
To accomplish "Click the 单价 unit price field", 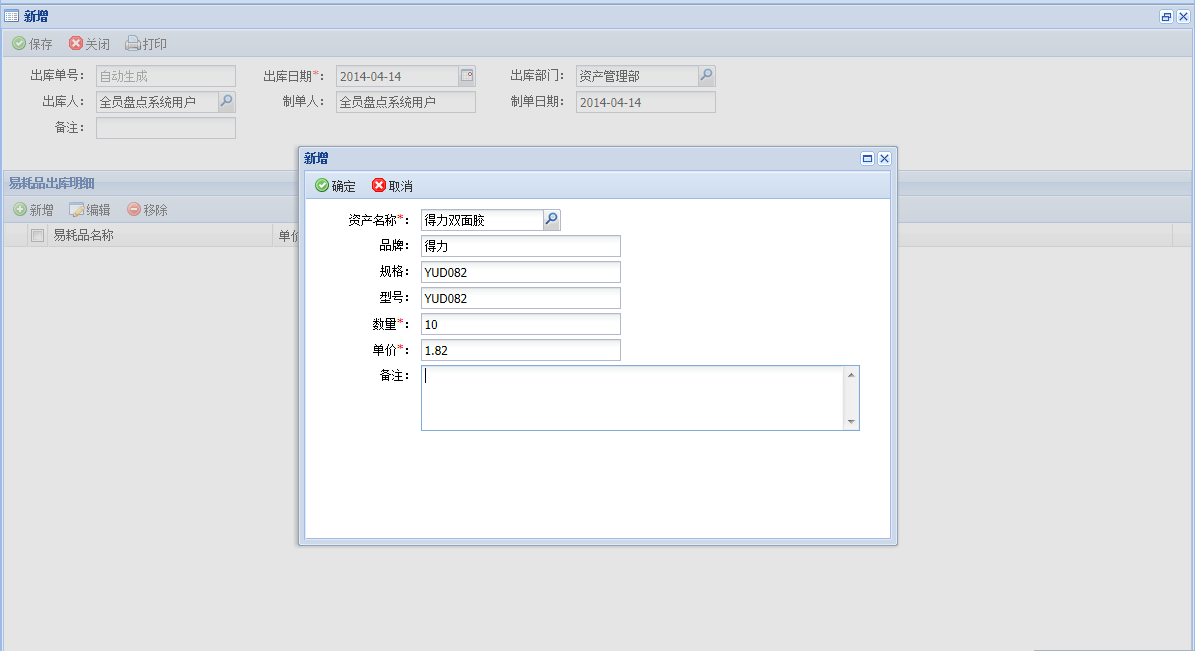I will [x=520, y=350].
